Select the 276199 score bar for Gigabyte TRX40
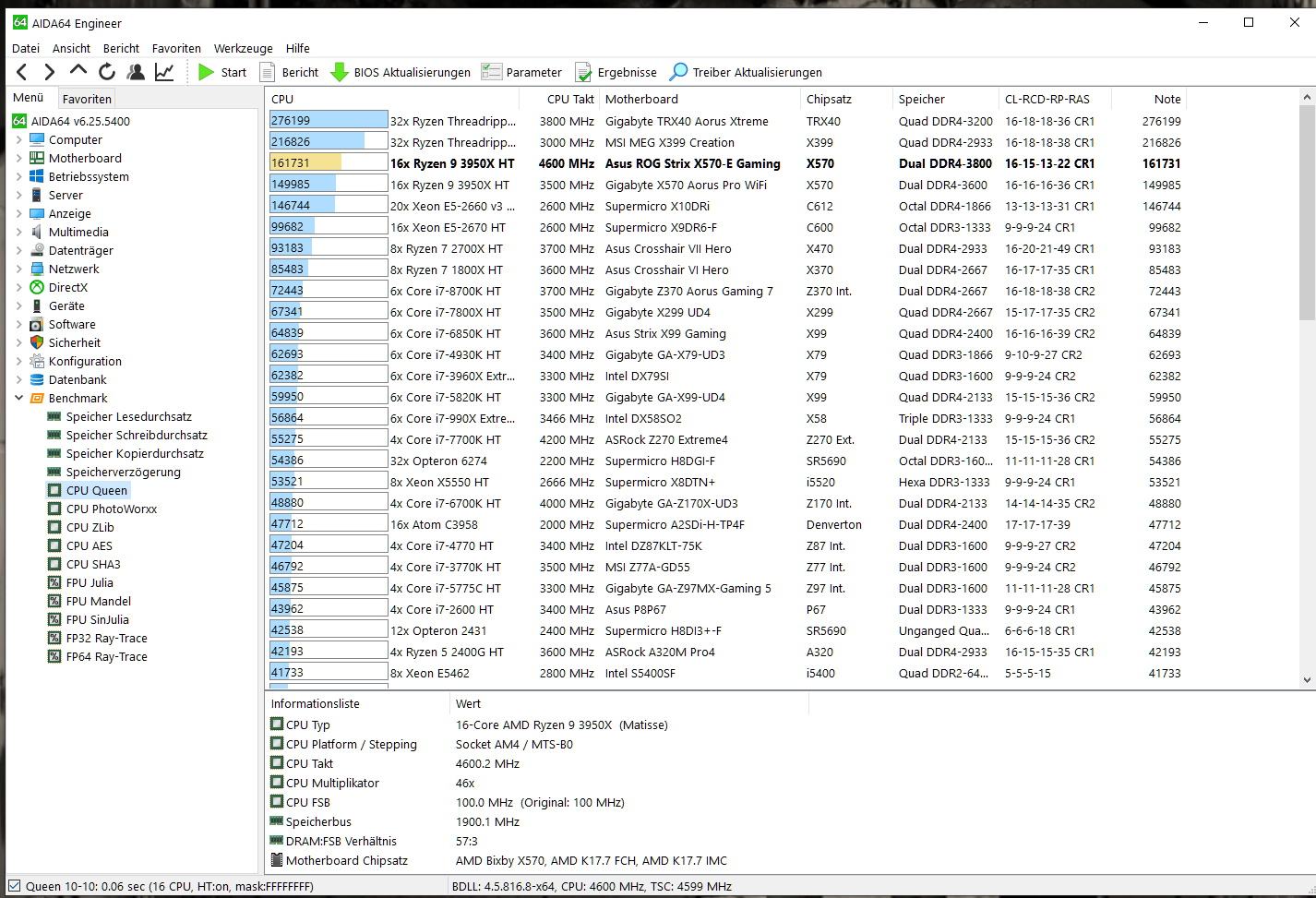 tap(329, 120)
